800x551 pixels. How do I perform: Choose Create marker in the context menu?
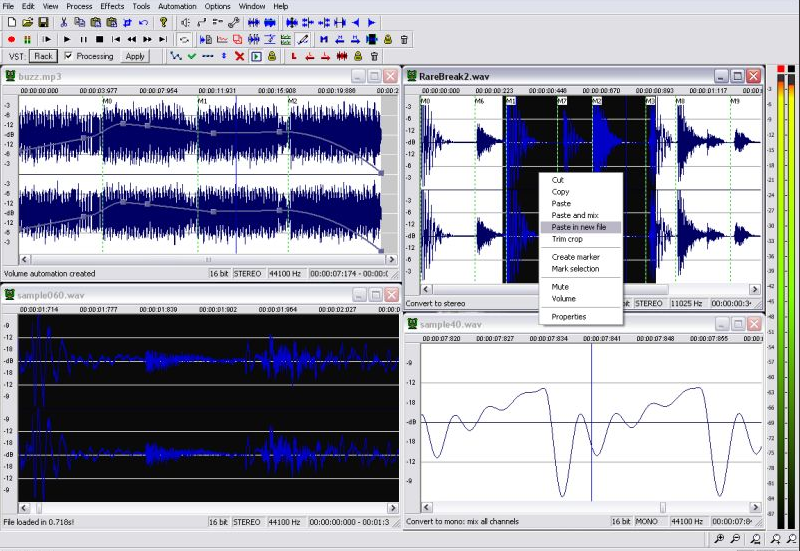point(581,257)
